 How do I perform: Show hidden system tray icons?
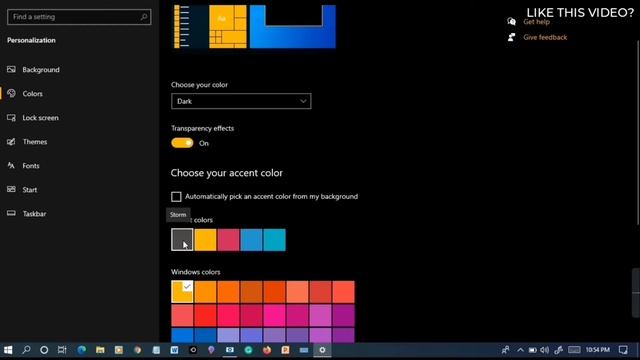tap(520, 350)
